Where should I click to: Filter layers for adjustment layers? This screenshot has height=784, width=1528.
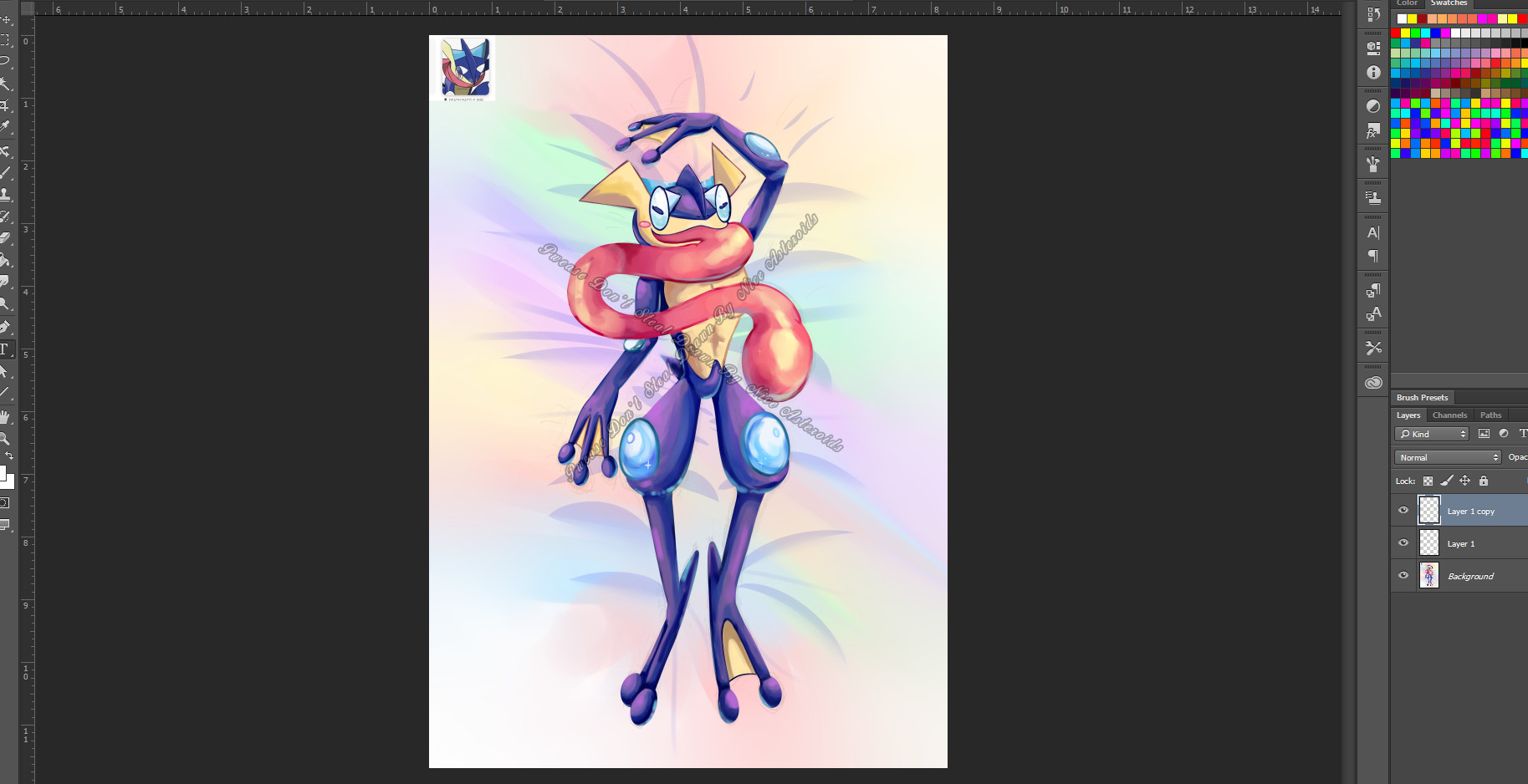pos(1504,434)
